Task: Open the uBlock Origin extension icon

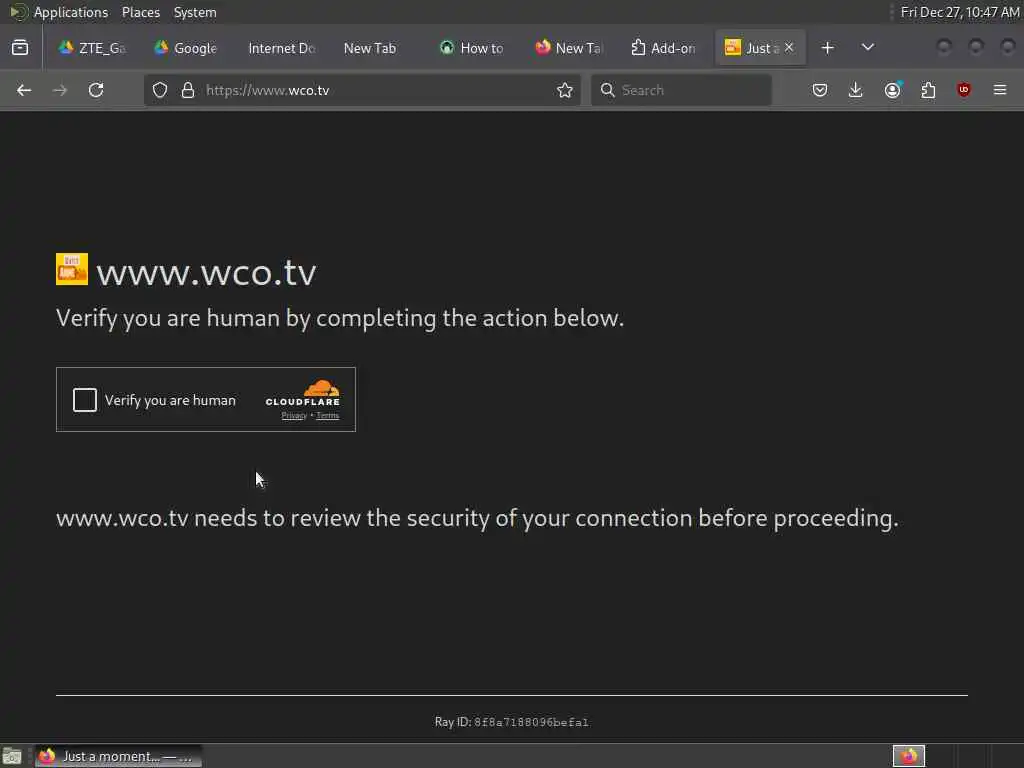Action: [964, 90]
